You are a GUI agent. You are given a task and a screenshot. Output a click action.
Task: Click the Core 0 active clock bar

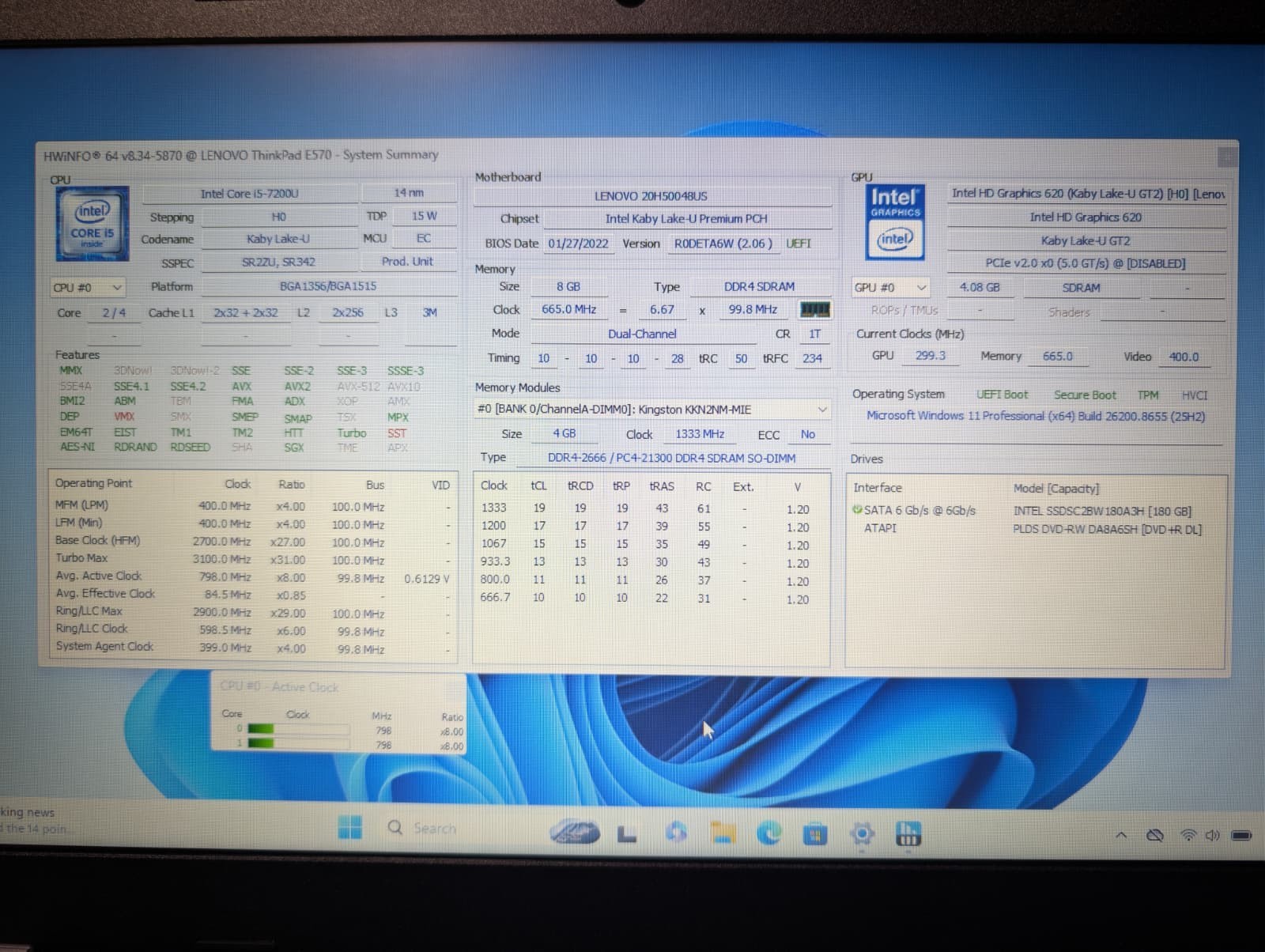[298, 729]
